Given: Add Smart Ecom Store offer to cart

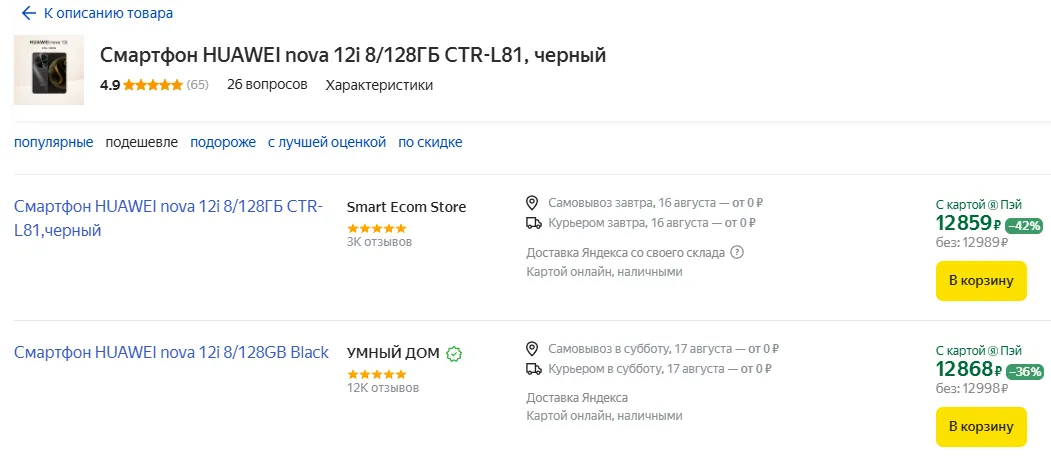Looking at the screenshot, I should click(981, 281).
